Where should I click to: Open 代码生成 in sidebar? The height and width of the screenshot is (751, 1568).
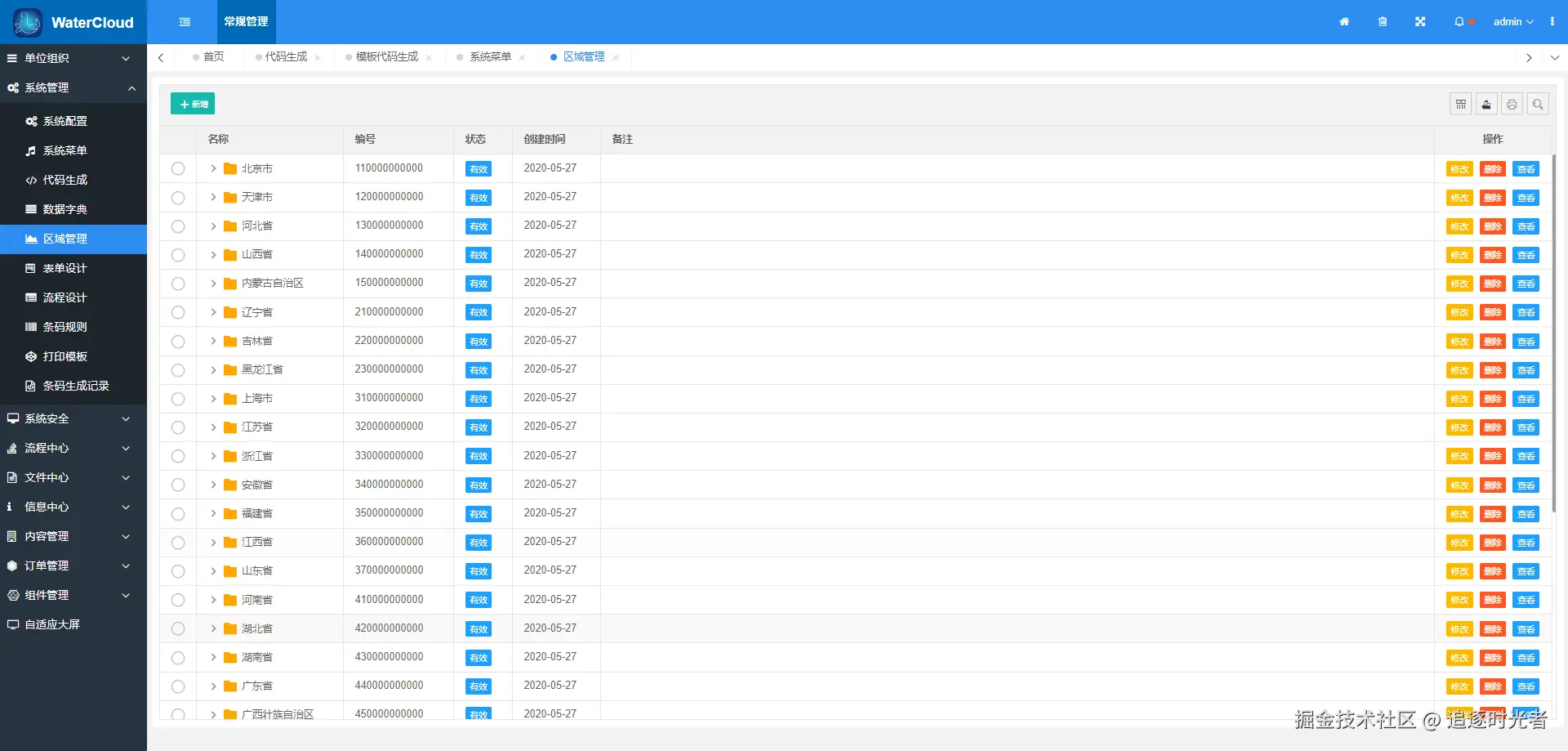pyautogui.click(x=73, y=180)
